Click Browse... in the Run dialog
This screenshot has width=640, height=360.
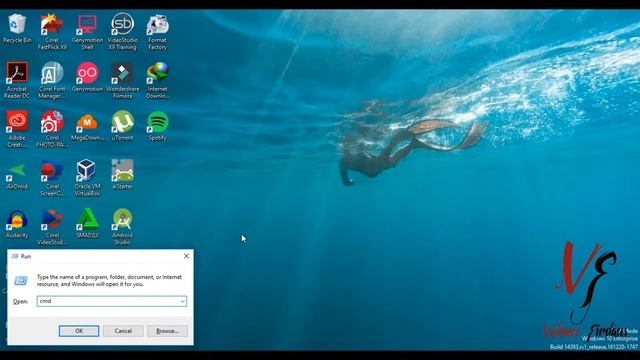167,331
